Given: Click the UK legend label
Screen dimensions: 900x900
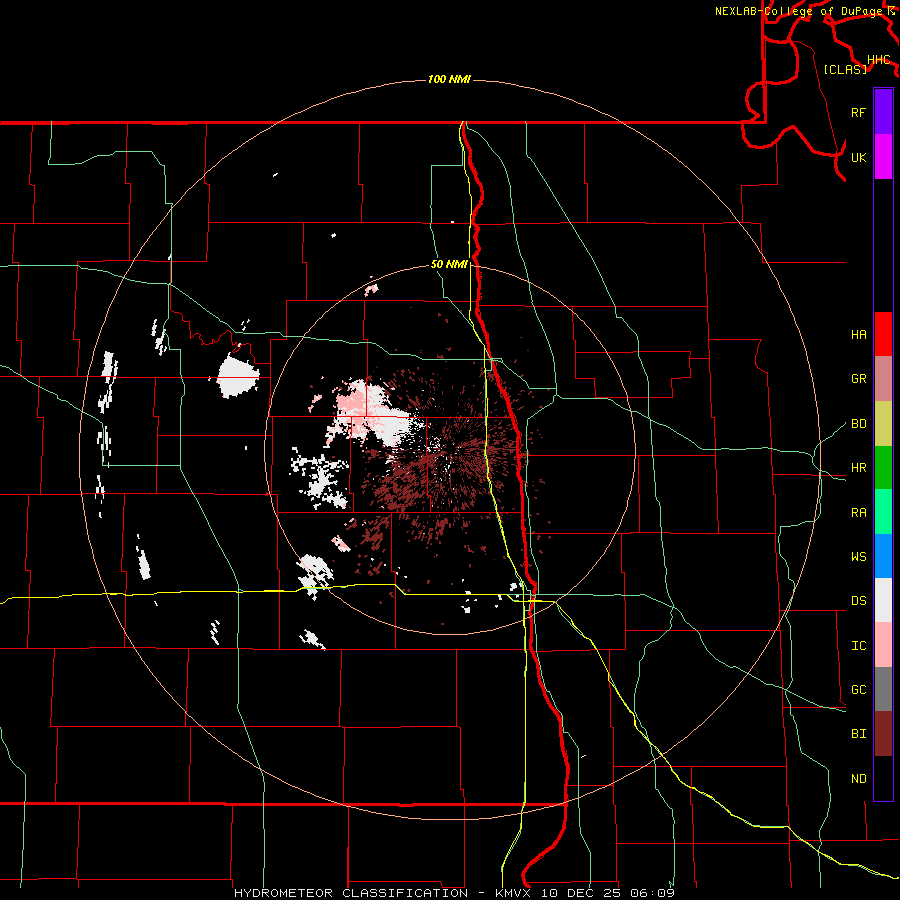Looking at the screenshot, I should (859, 157).
